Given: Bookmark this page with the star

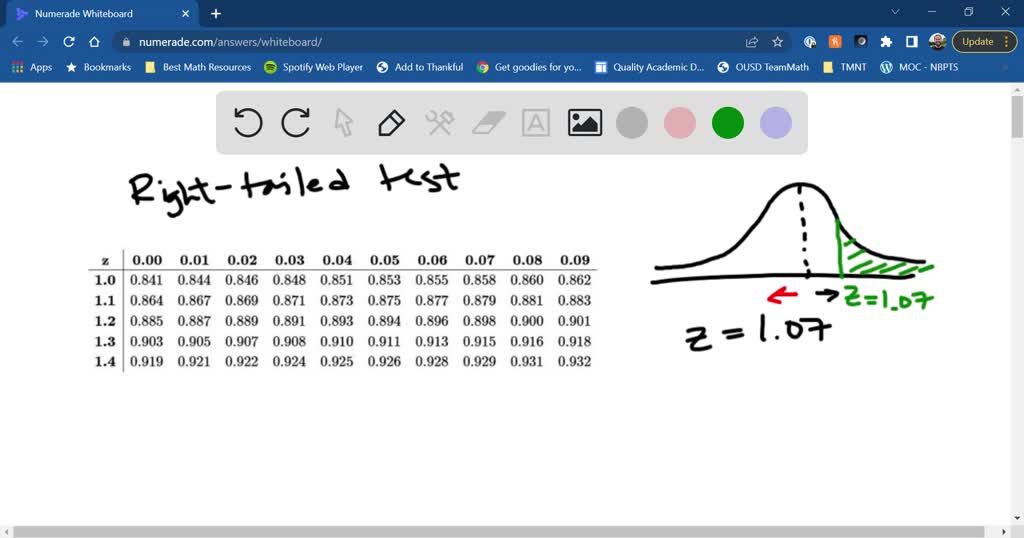Looking at the screenshot, I should pyautogui.click(x=777, y=42).
